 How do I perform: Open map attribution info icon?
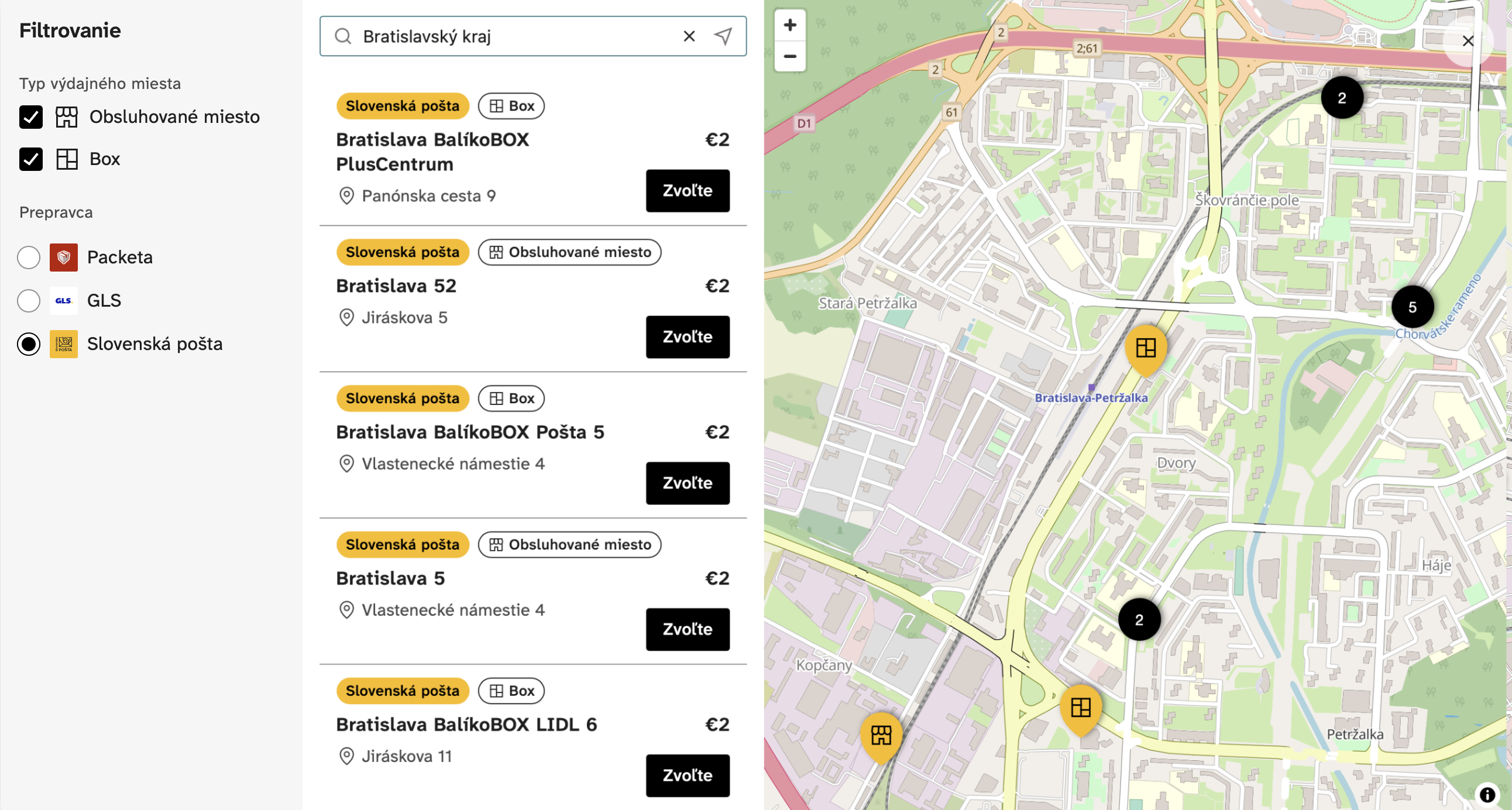(x=1487, y=795)
